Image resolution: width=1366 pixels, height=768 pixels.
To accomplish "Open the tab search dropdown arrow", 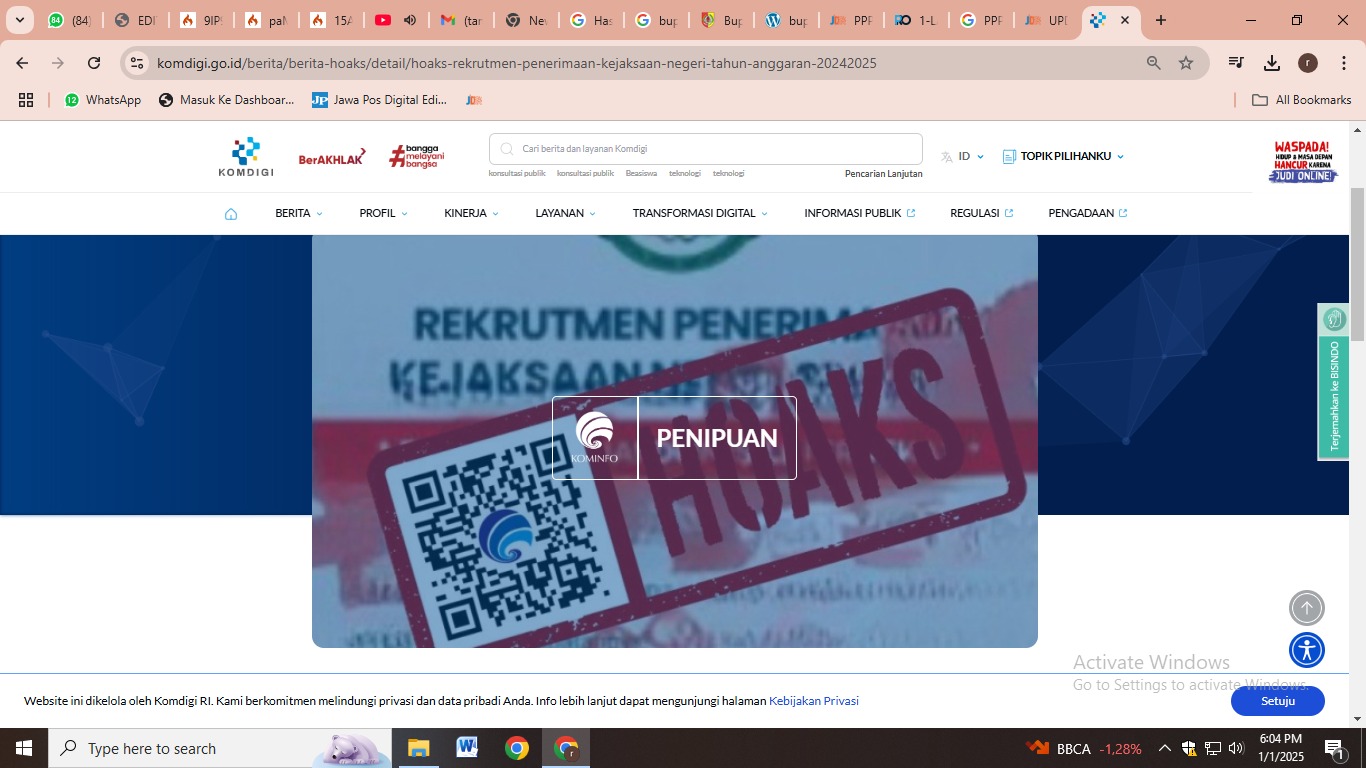I will [19, 20].
